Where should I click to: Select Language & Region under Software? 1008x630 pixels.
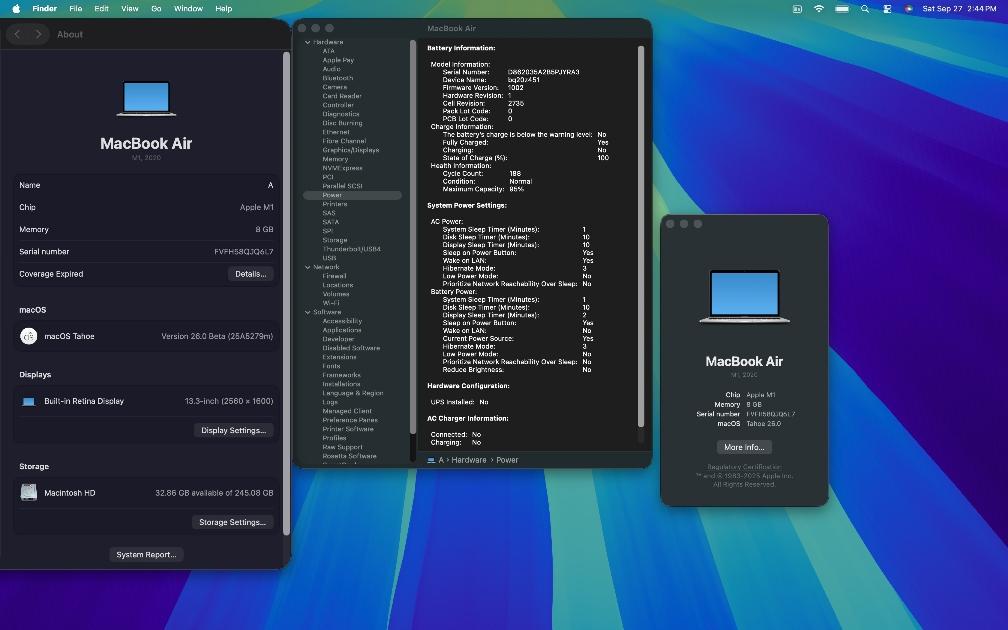(352, 393)
